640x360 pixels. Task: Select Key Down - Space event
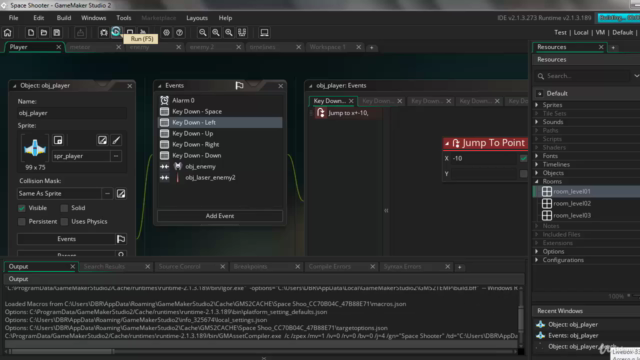[x=220, y=111]
